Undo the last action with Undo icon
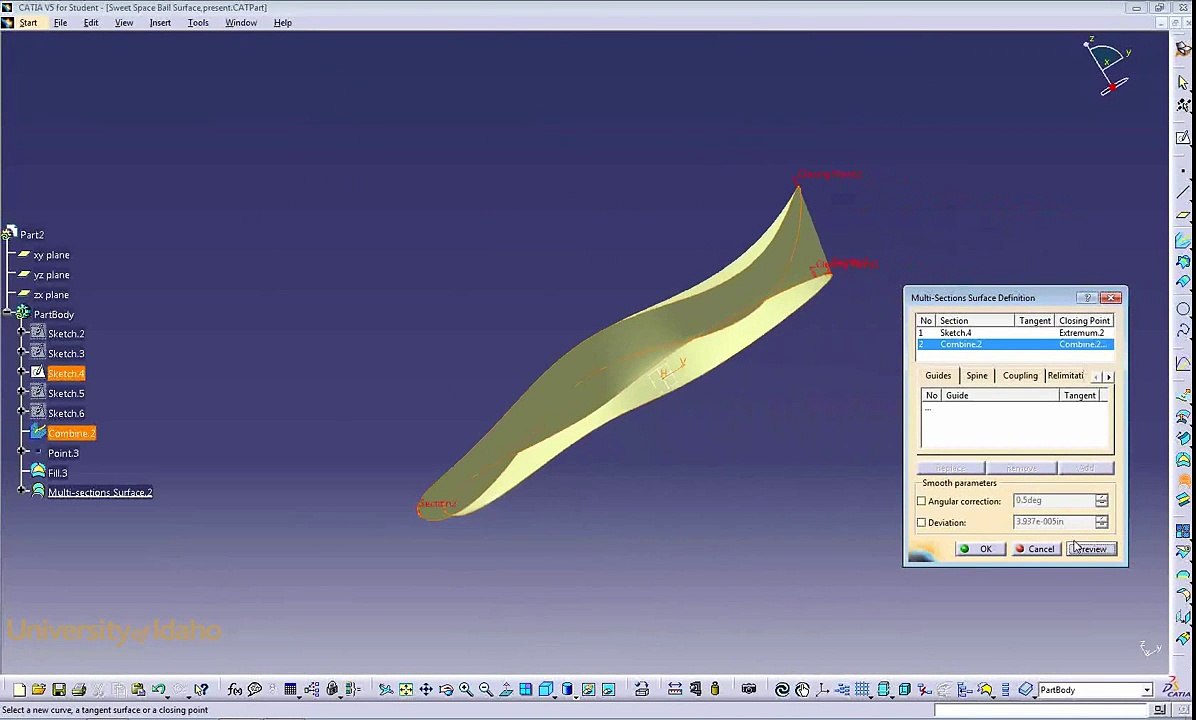Viewport: 1196px width, 720px height. (x=159, y=689)
